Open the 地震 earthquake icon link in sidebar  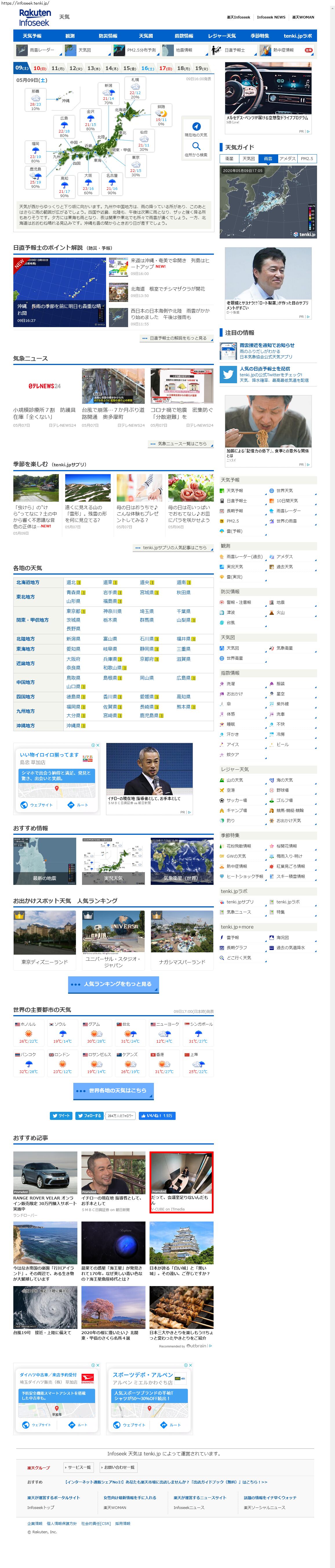point(271,602)
